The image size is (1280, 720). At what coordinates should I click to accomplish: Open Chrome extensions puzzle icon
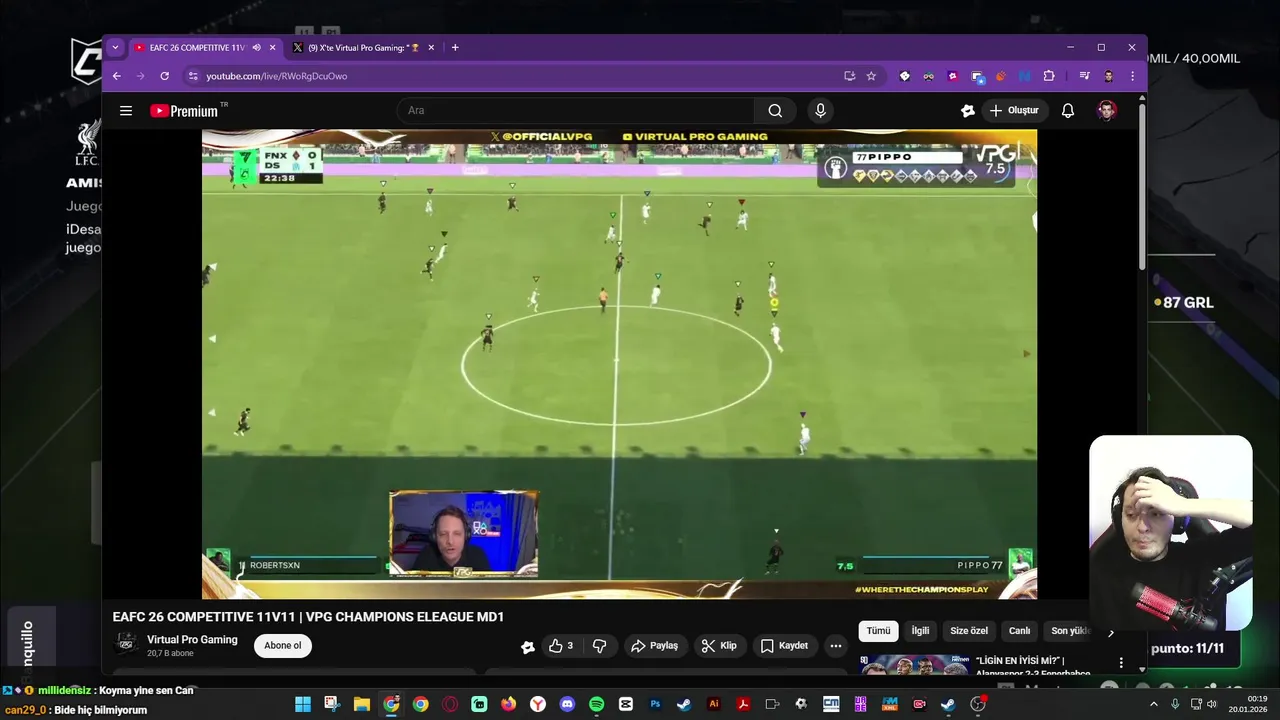(x=1048, y=76)
